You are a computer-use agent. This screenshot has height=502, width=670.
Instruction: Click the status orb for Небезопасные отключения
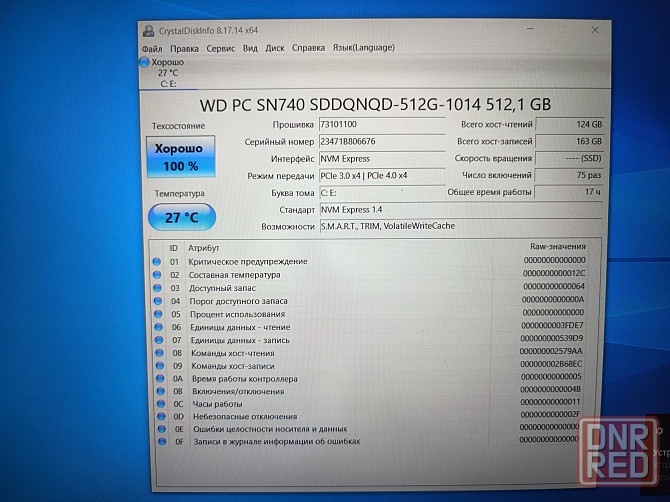[156, 415]
